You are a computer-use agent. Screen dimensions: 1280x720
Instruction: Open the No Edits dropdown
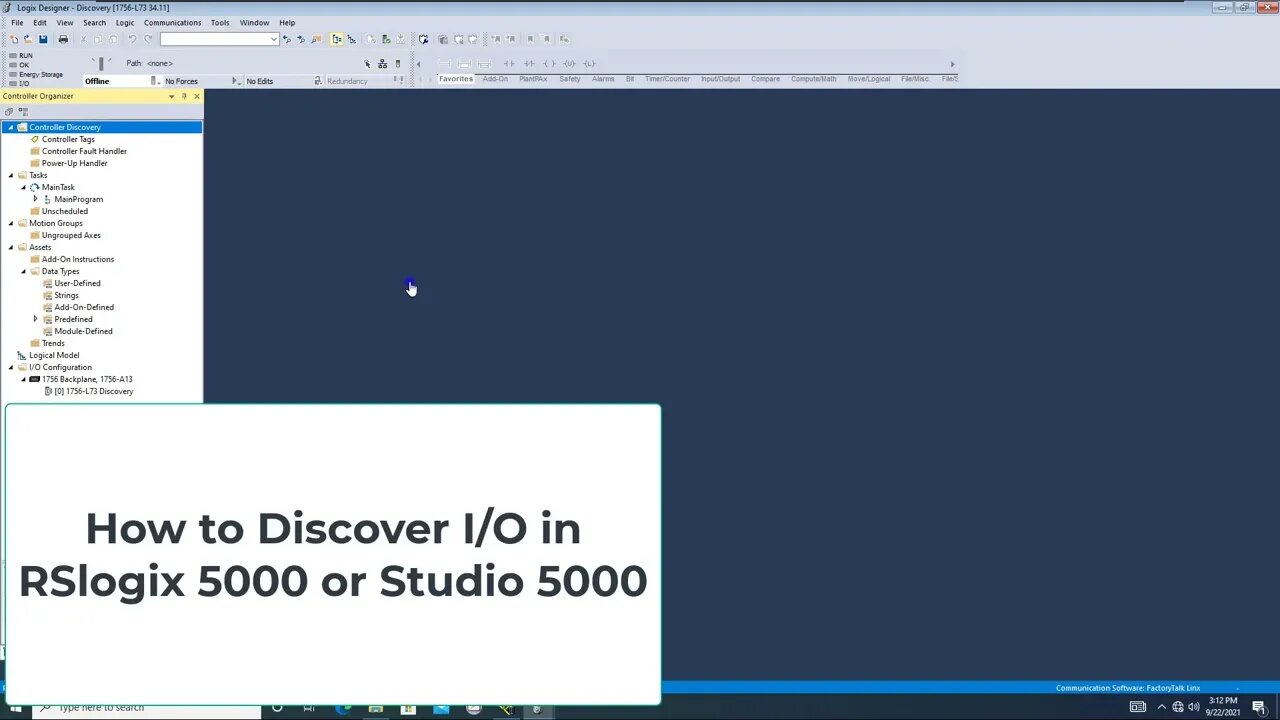click(318, 81)
